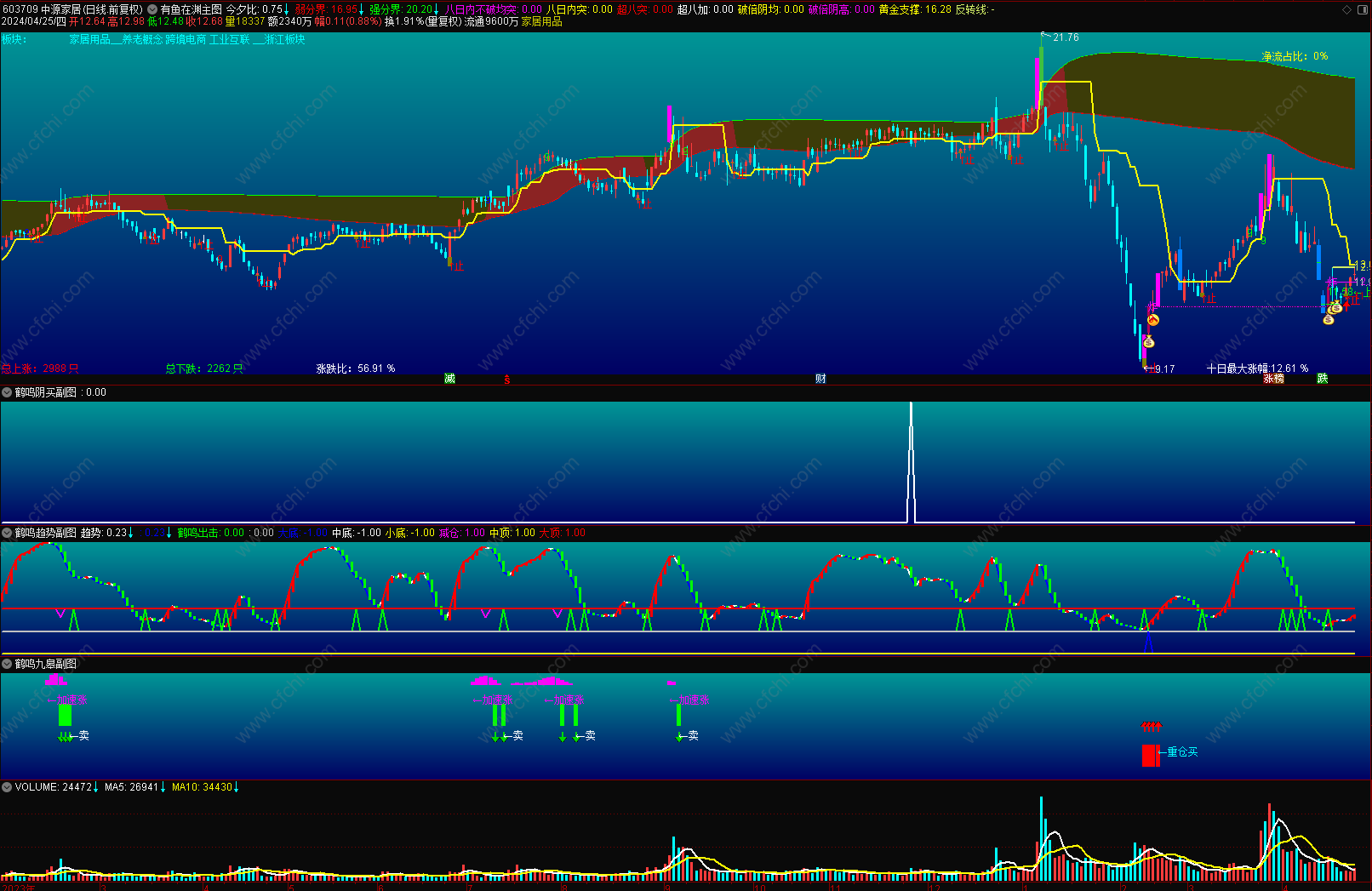Click the 十日最大涨幅 12.61 % label
The image size is (1372, 891).
point(1258,368)
